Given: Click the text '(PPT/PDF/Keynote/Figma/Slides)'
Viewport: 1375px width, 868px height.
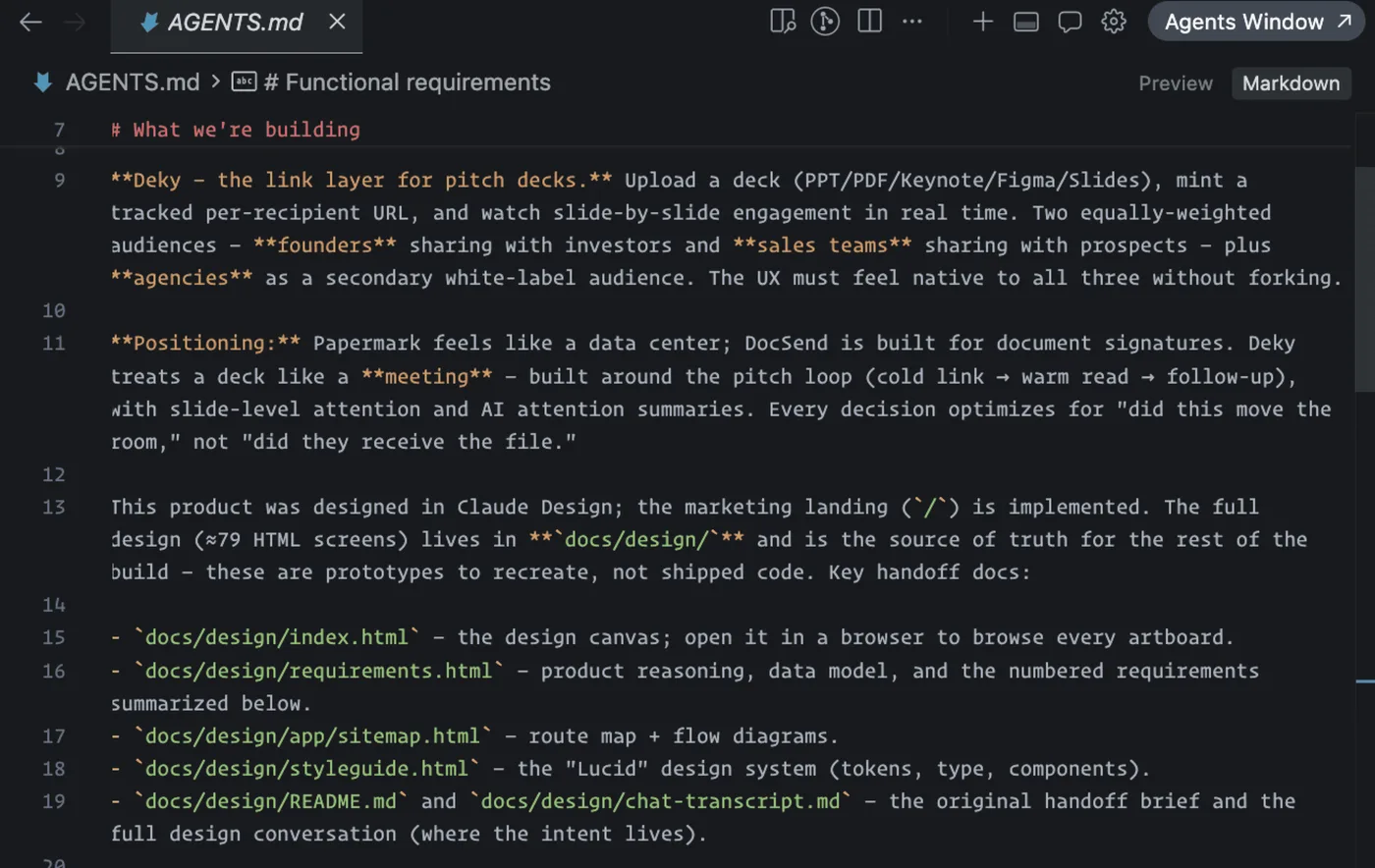Looking at the screenshot, I should (x=971, y=180).
